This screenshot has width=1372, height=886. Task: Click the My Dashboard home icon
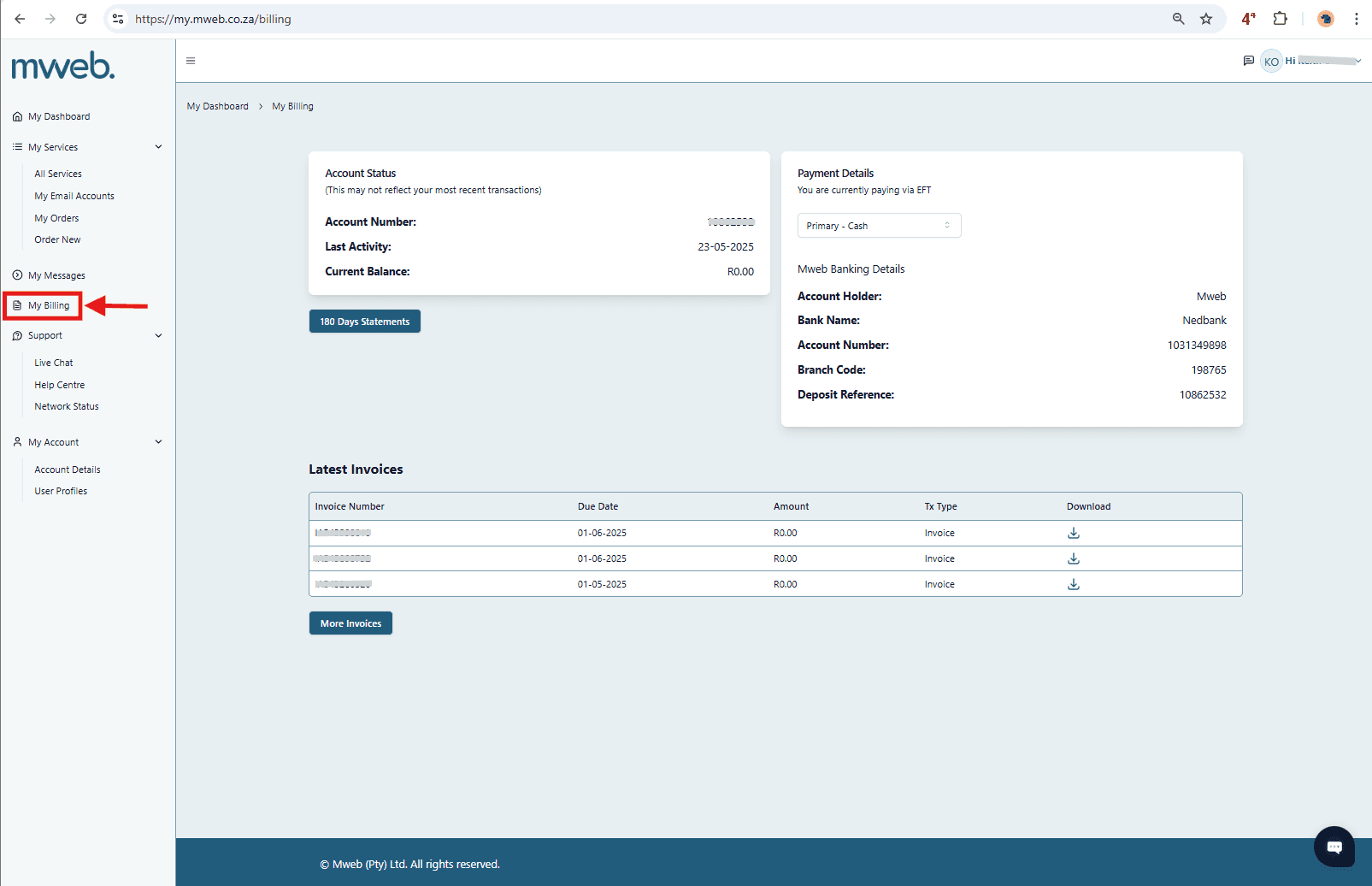17,116
